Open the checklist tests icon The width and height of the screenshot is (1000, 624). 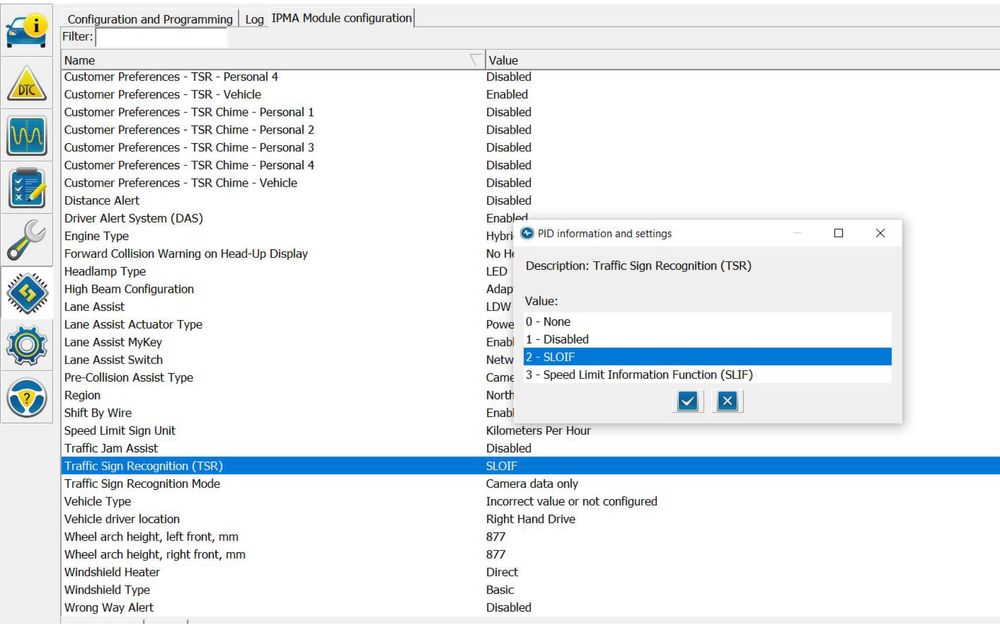click(27, 188)
